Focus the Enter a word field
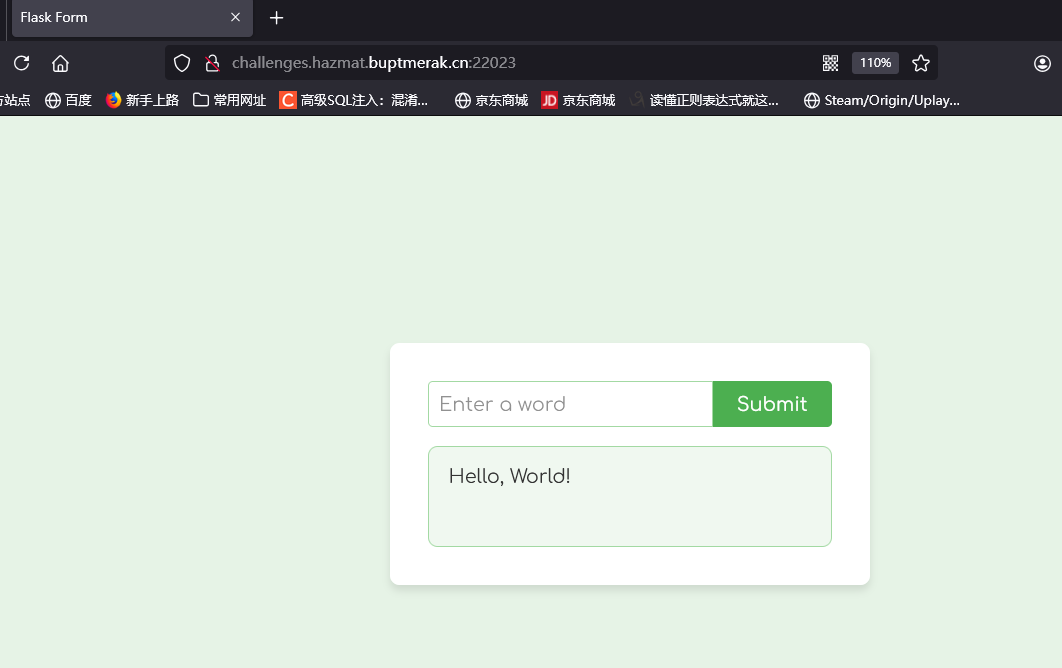The image size is (1062, 668). (x=570, y=404)
